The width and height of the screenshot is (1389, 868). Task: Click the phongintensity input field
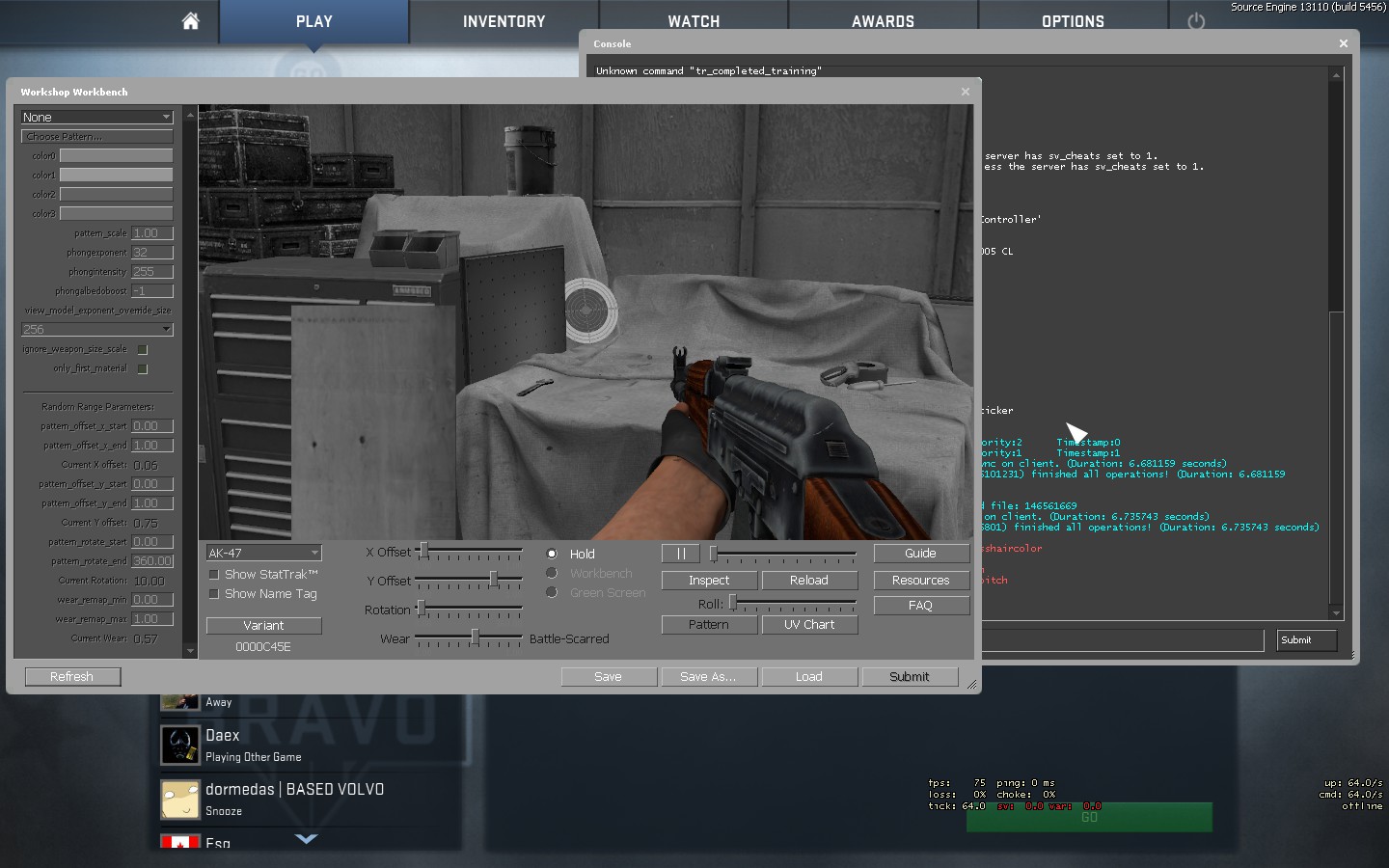(x=152, y=271)
